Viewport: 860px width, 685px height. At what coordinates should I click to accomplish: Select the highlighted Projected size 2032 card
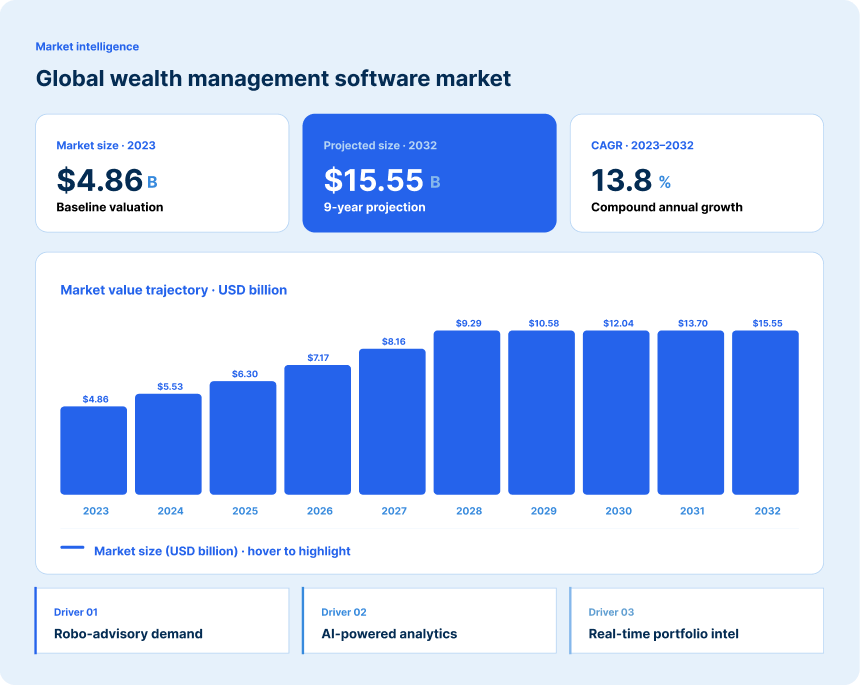[429, 172]
